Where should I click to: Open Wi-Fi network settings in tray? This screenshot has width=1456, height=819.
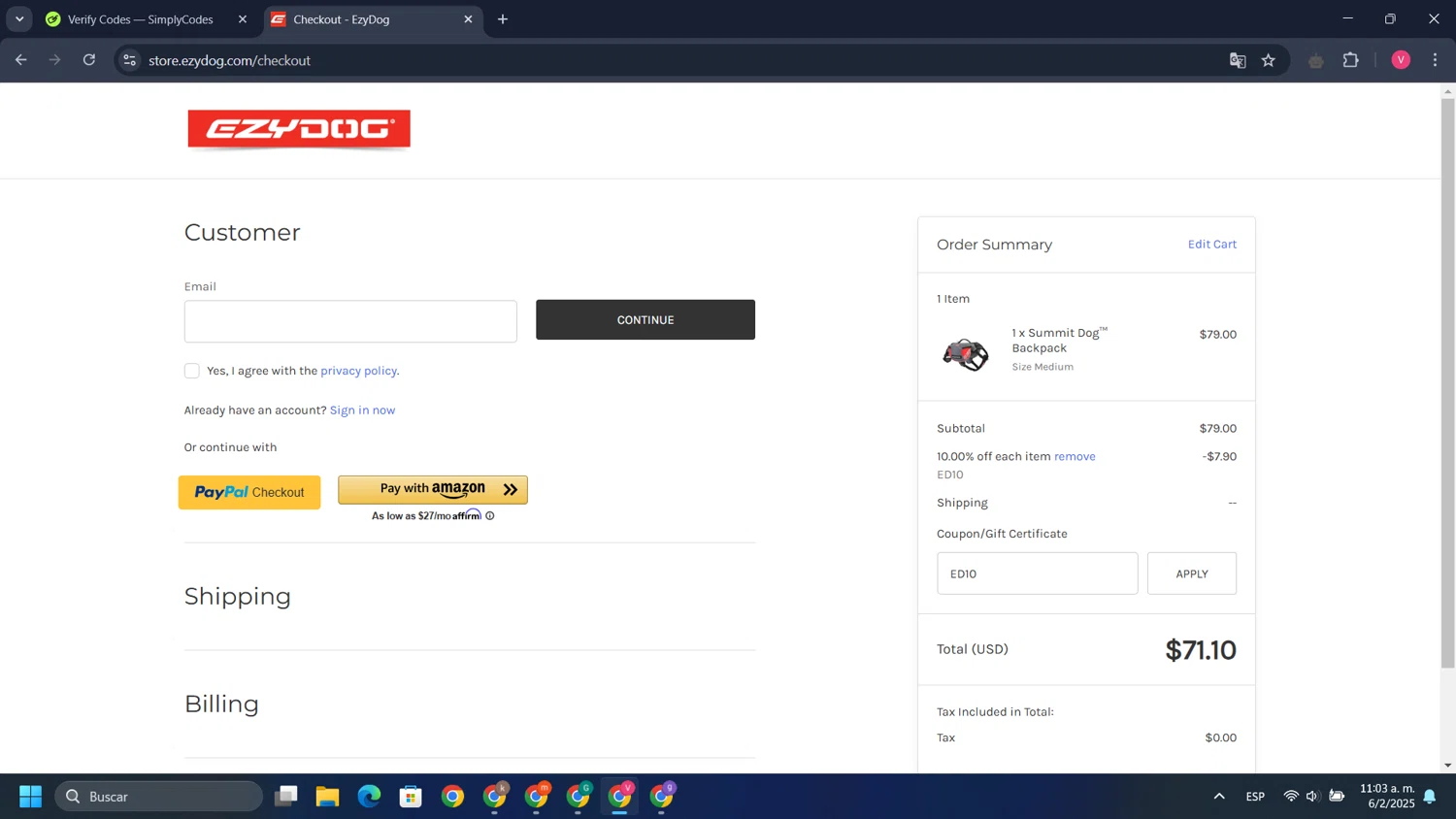1291,797
